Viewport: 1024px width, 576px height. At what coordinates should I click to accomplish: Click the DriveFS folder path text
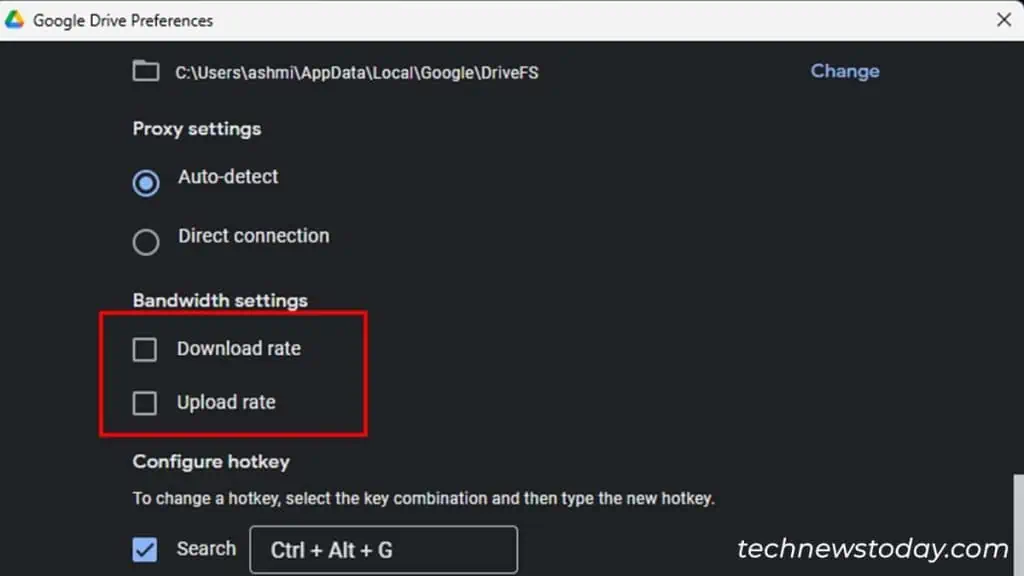click(x=357, y=72)
